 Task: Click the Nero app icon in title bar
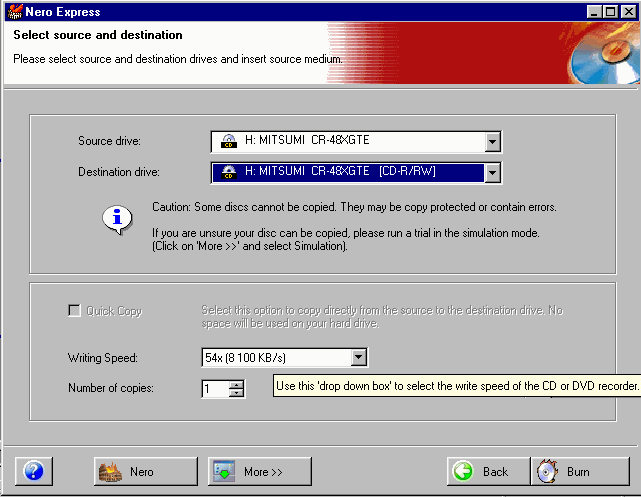click(14, 11)
